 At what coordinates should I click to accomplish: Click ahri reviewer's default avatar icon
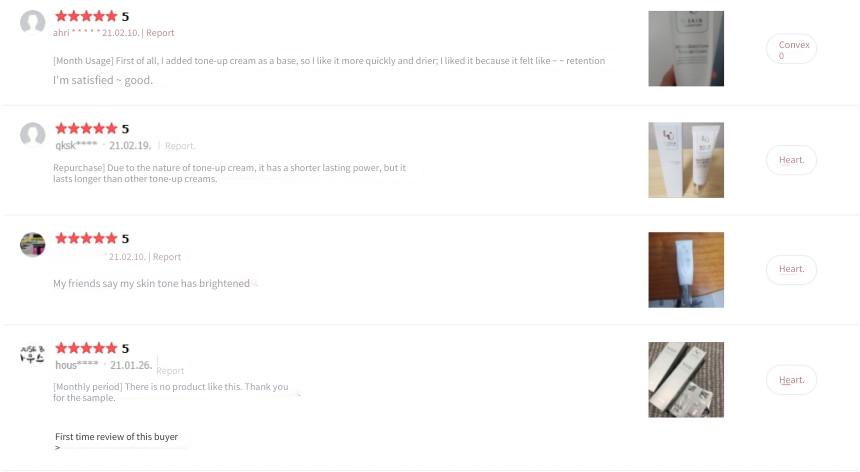tap(32, 22)
